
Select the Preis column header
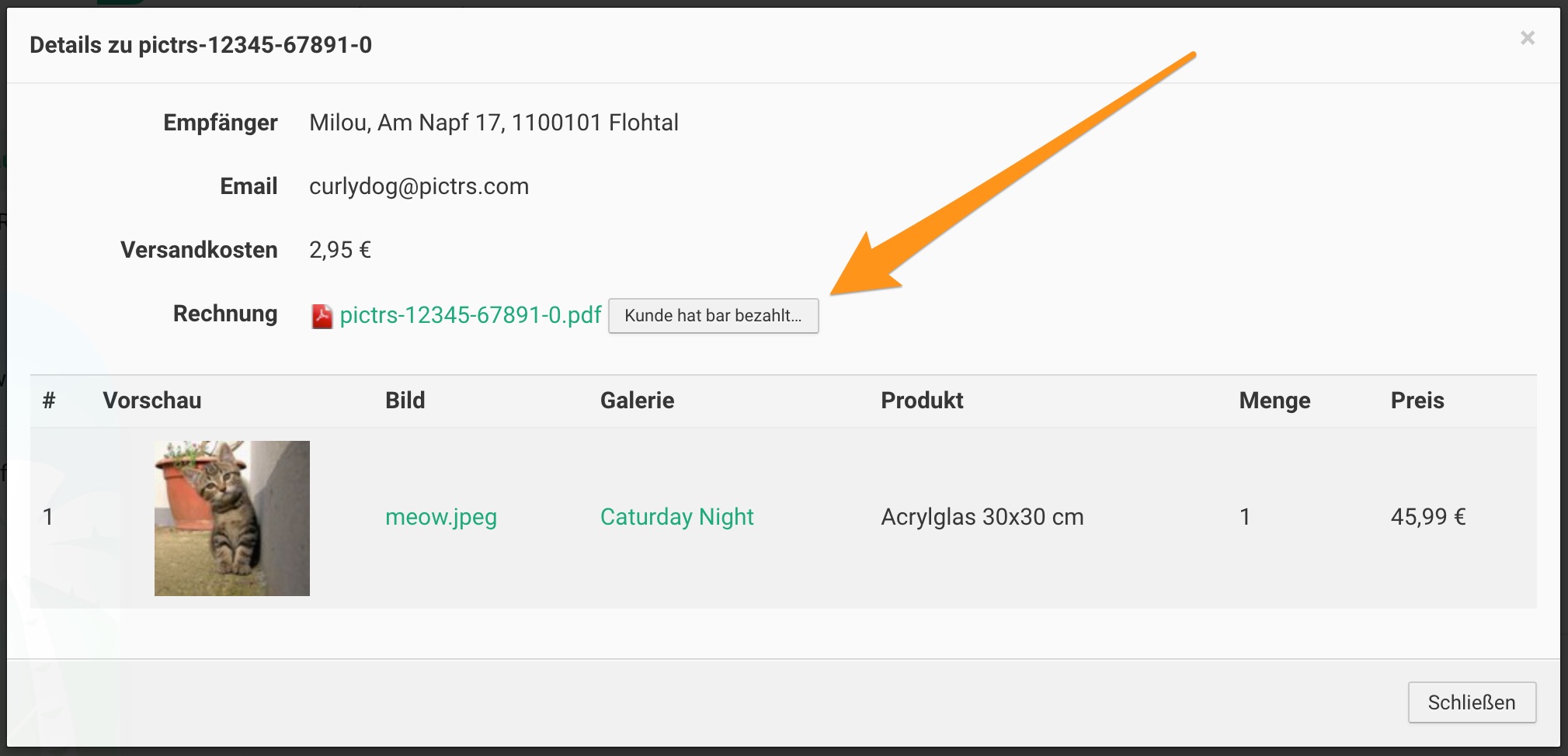click(x=1417, y=401)
